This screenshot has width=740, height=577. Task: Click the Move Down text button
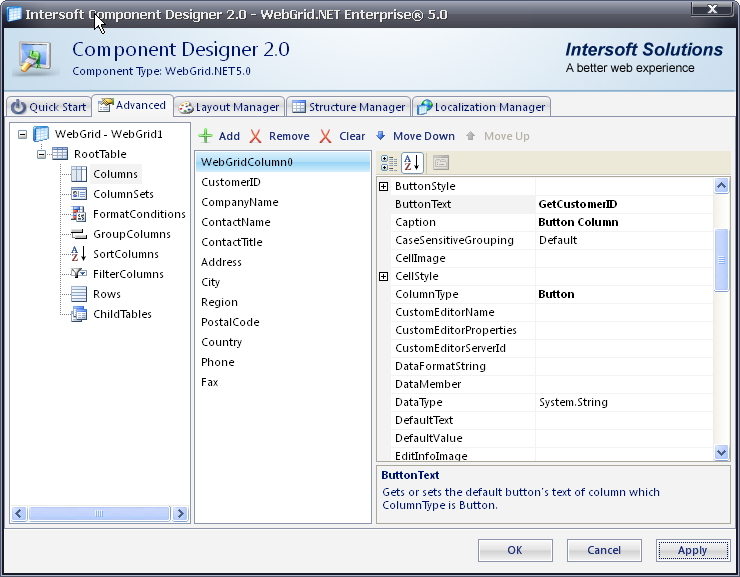point(424,136)
